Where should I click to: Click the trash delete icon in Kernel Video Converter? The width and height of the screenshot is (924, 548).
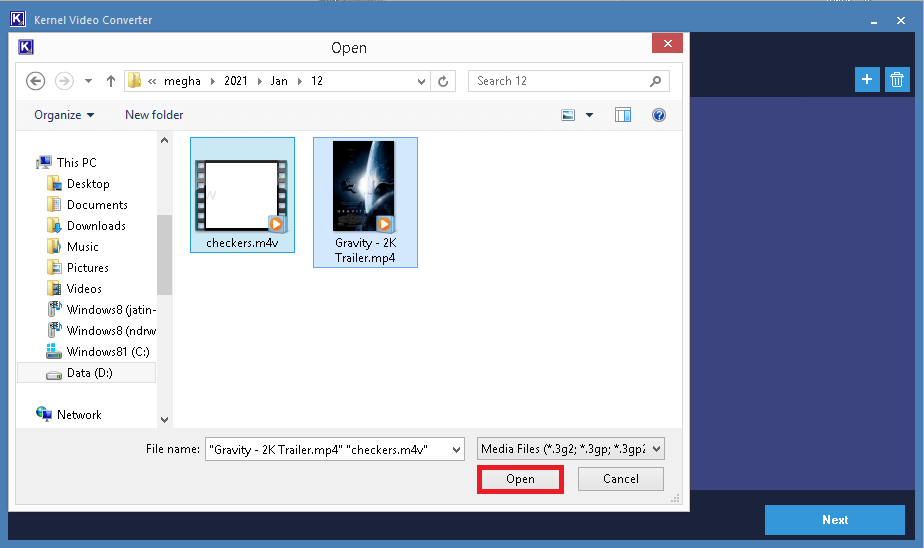tap(897, 80)
